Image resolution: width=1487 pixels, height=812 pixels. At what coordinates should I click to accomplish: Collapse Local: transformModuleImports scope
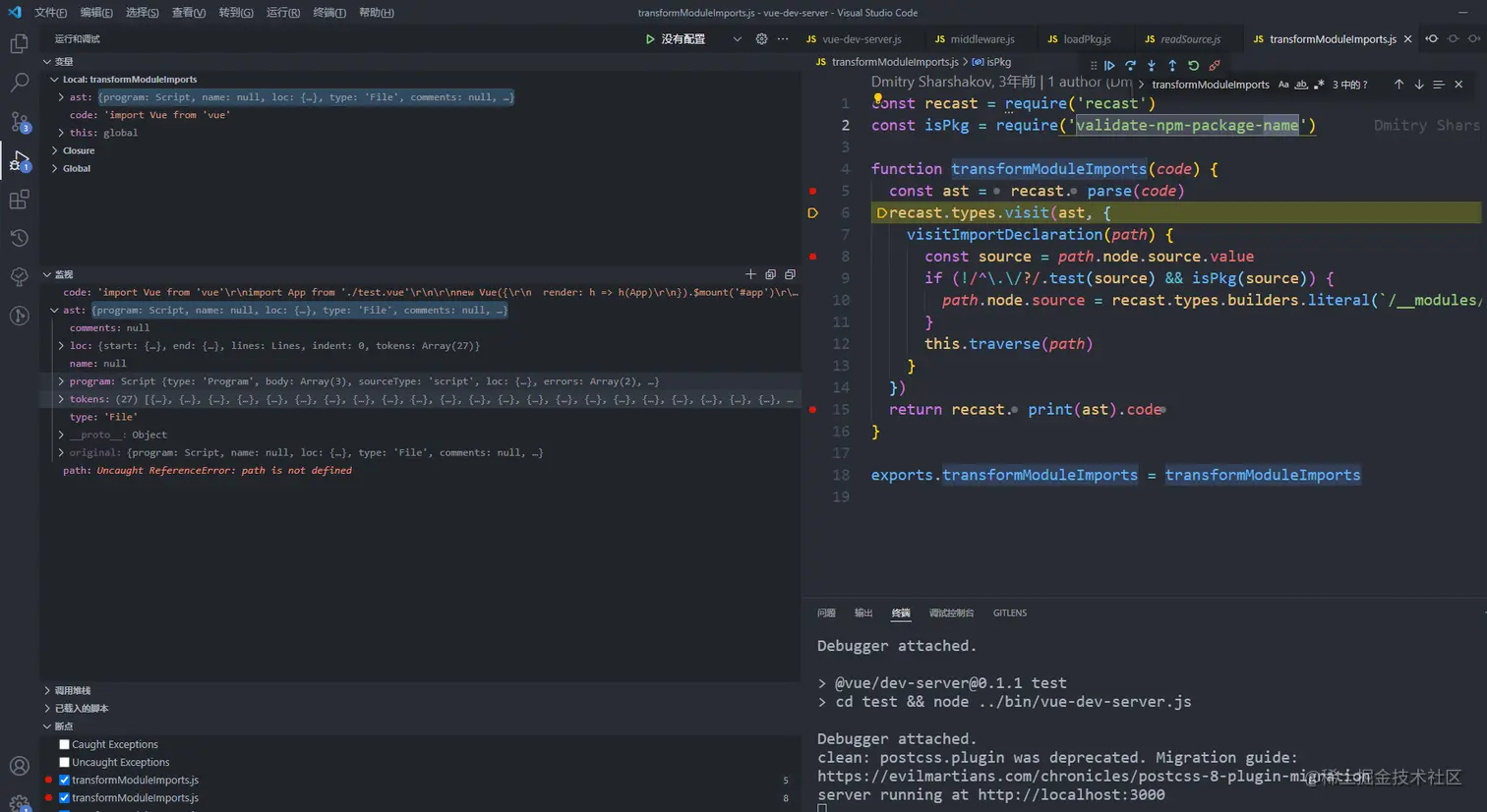[54, 80]
